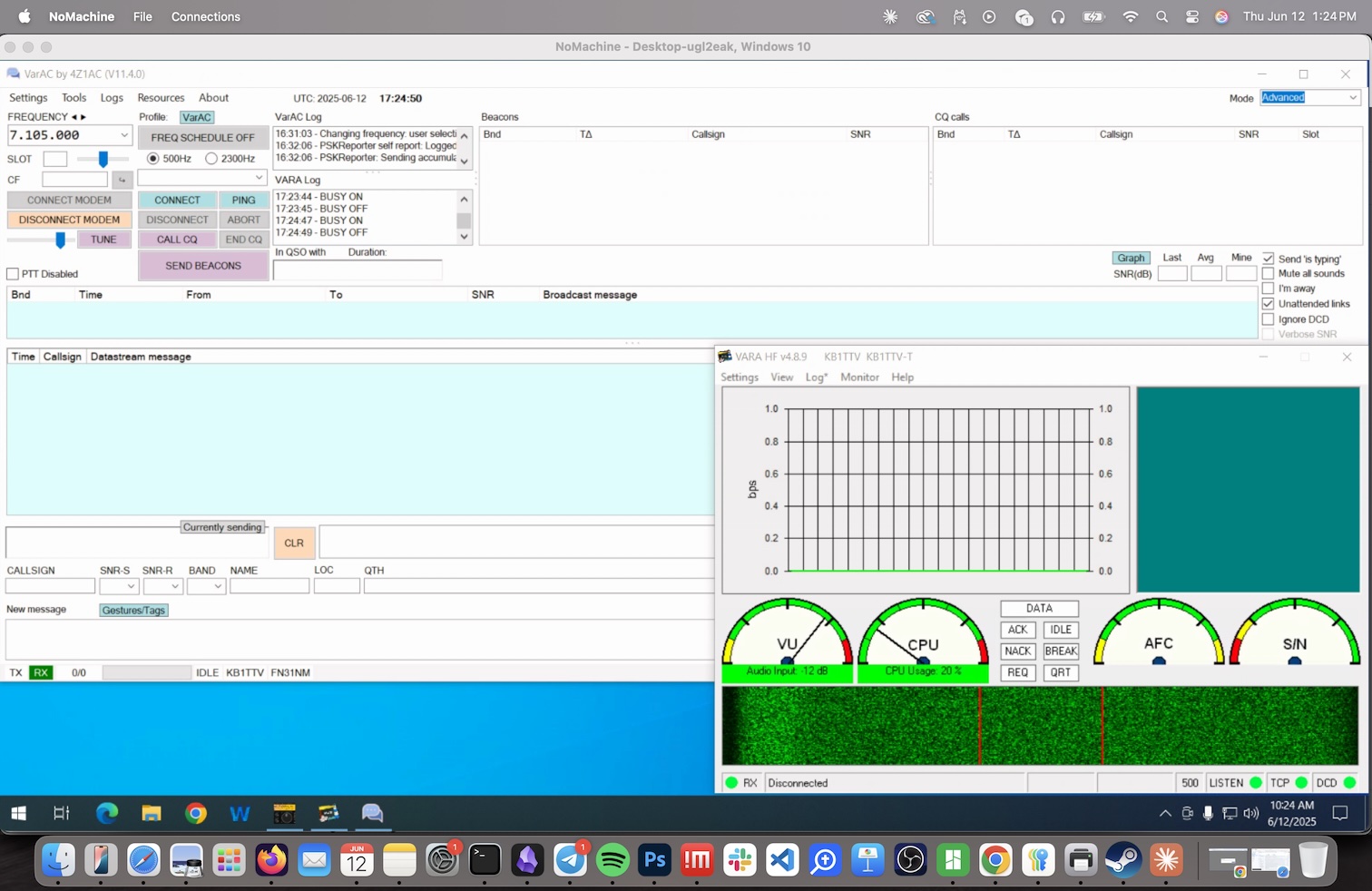Open the Windows Start menu
Viewport: 1372px width, 891px height.
click(19, 814)
